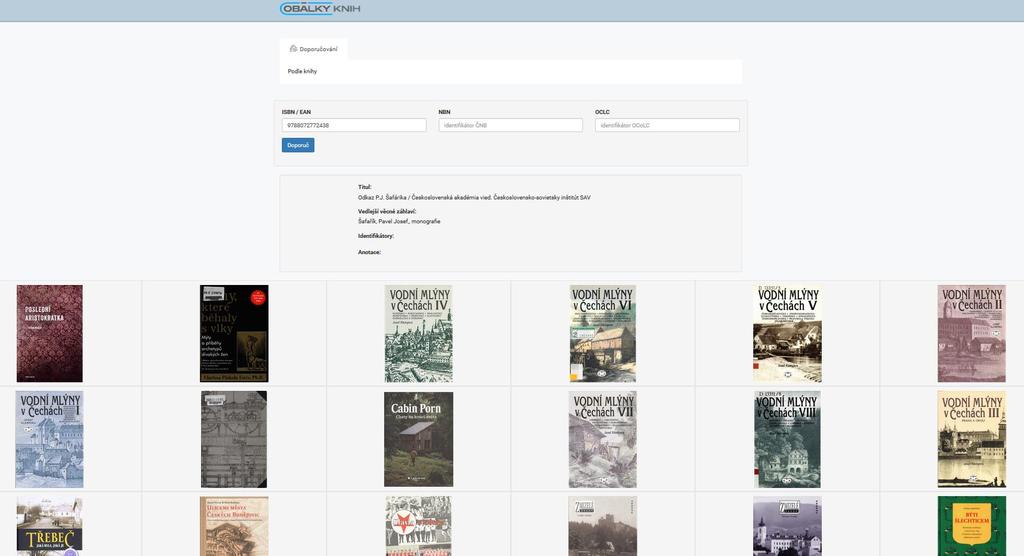Select the Podle knihy option
The height and width of the screenshot is (556, 1024).
click(x=302, y=71)
